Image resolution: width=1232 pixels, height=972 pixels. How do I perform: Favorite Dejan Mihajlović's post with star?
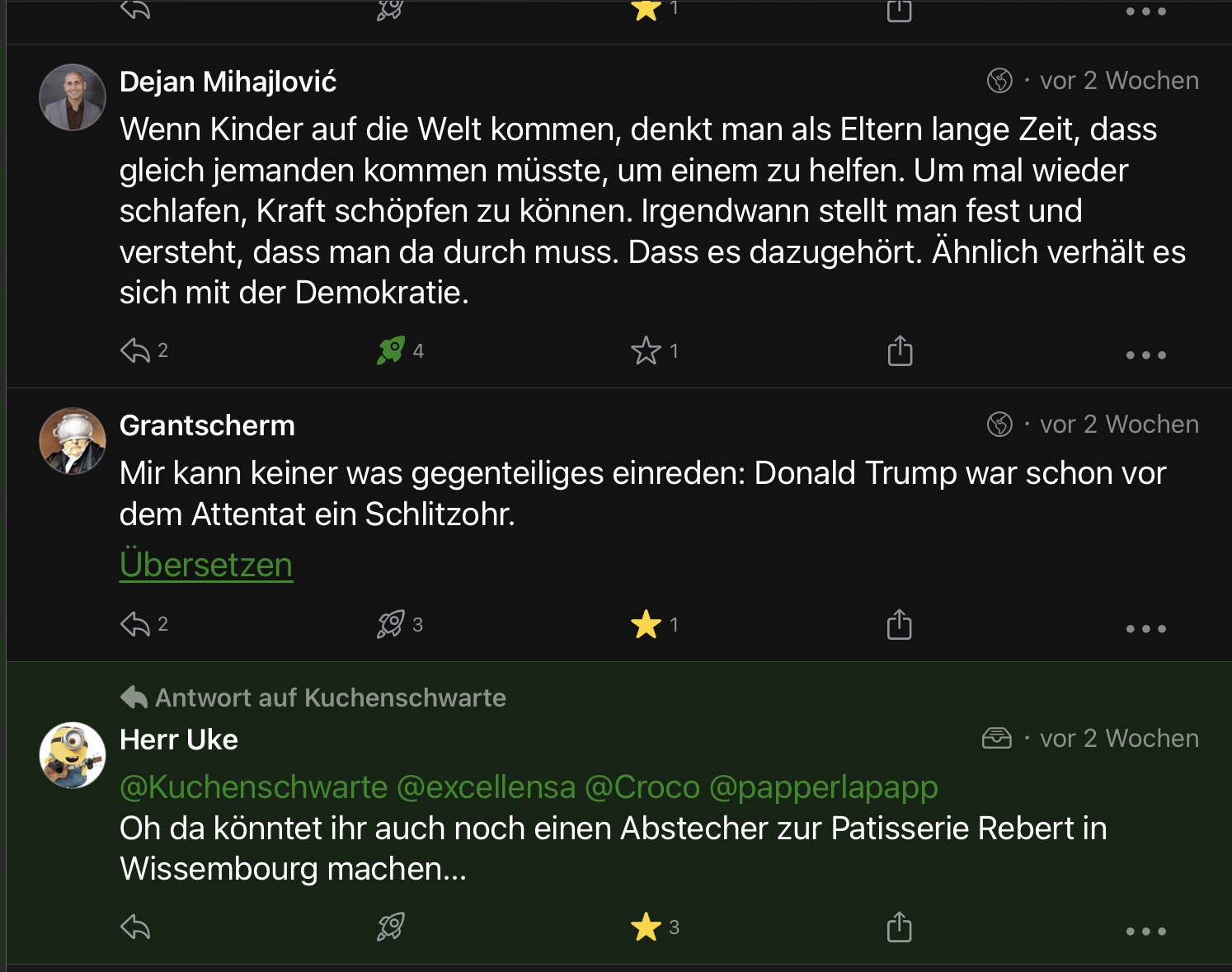(646, 351)
